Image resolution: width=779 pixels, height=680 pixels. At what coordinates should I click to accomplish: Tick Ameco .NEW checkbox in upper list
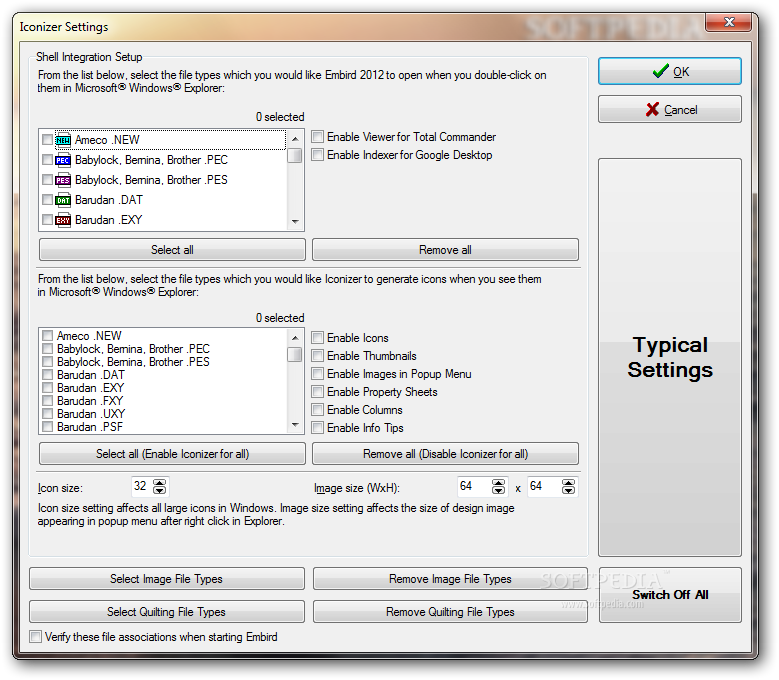[x=47, y=140]
